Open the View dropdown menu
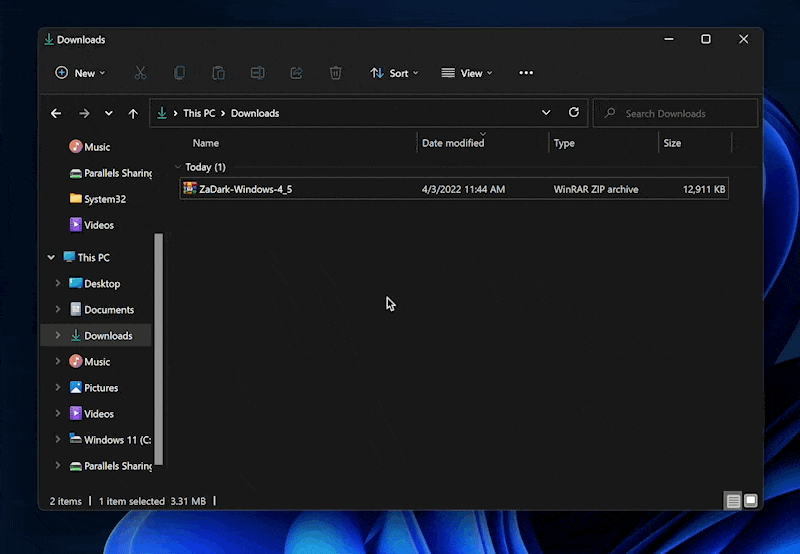Viewport: 800px width, 554px height. (467, 73)
